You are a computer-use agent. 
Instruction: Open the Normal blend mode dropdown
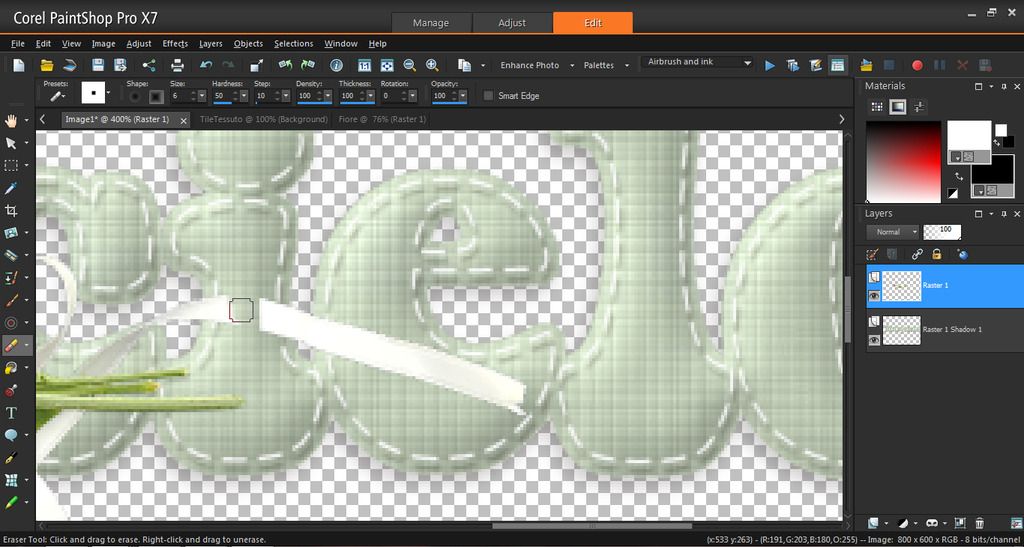[x=892, y=232]
